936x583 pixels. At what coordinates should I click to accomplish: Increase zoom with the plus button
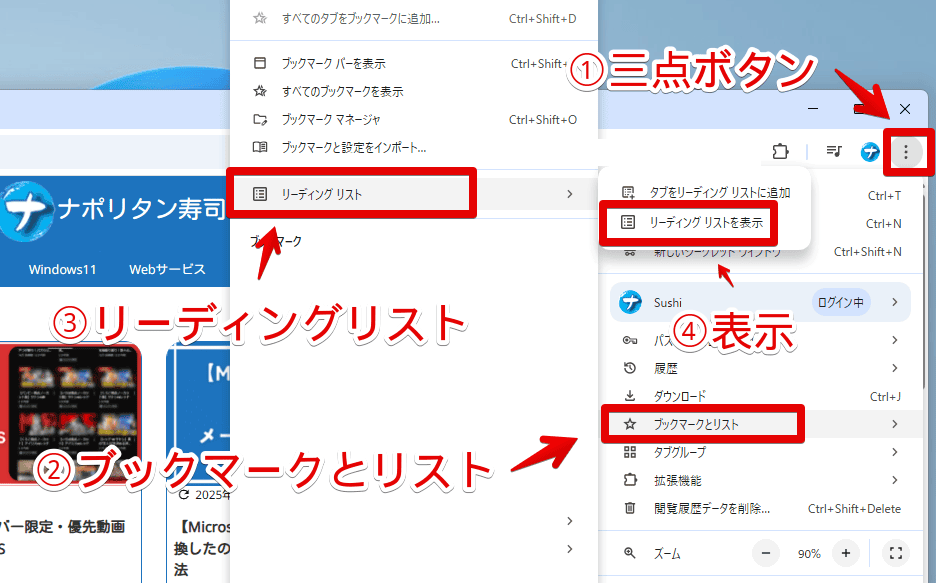pyautogui.click(x=845, y=553)
